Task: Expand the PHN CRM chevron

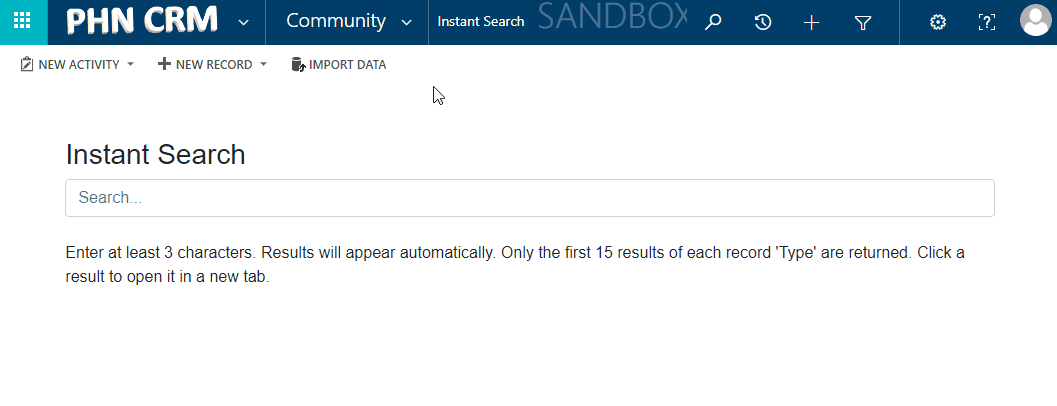Action: [x=244, y=22]
